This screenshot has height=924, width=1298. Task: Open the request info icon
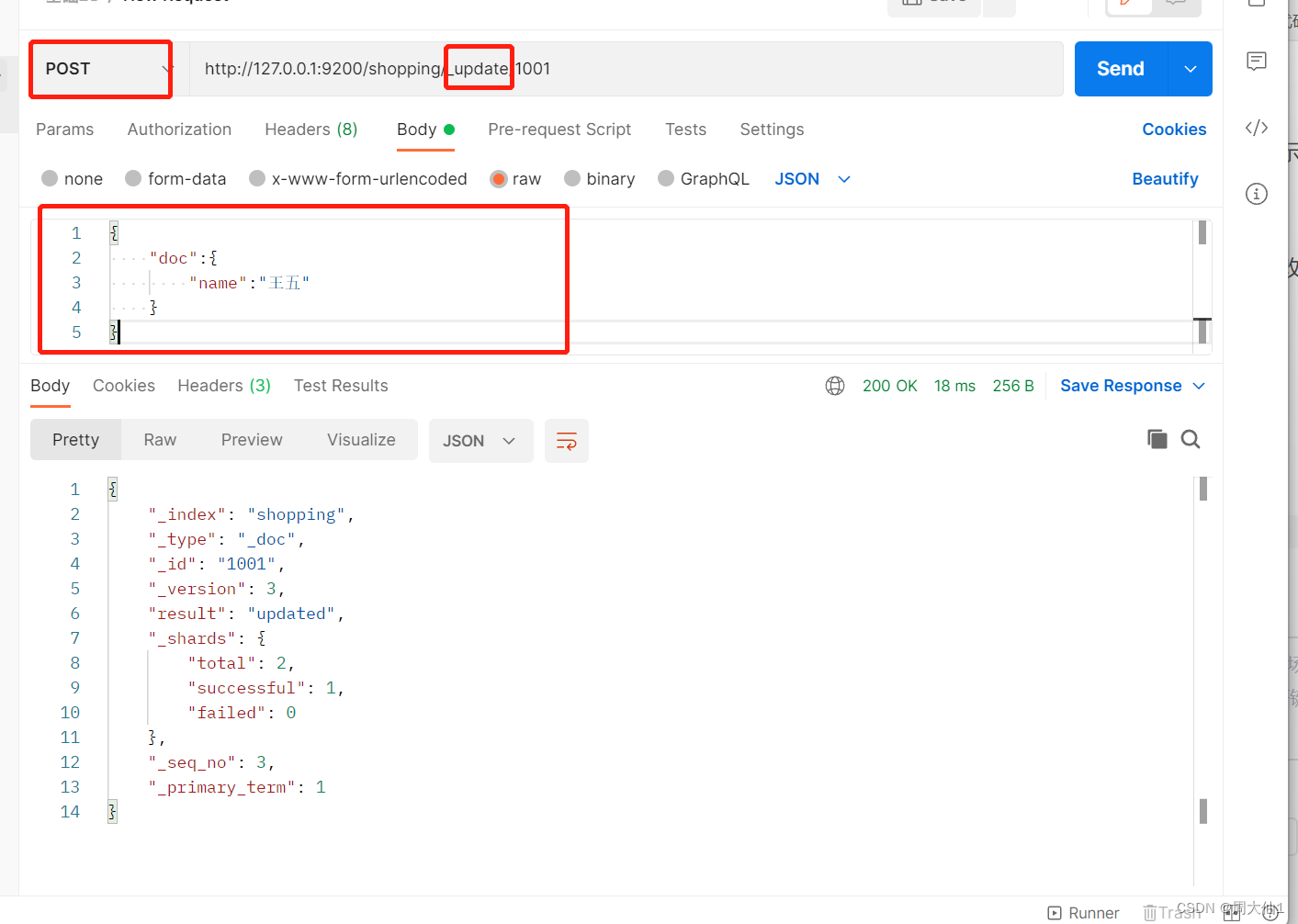(1257, 194)
